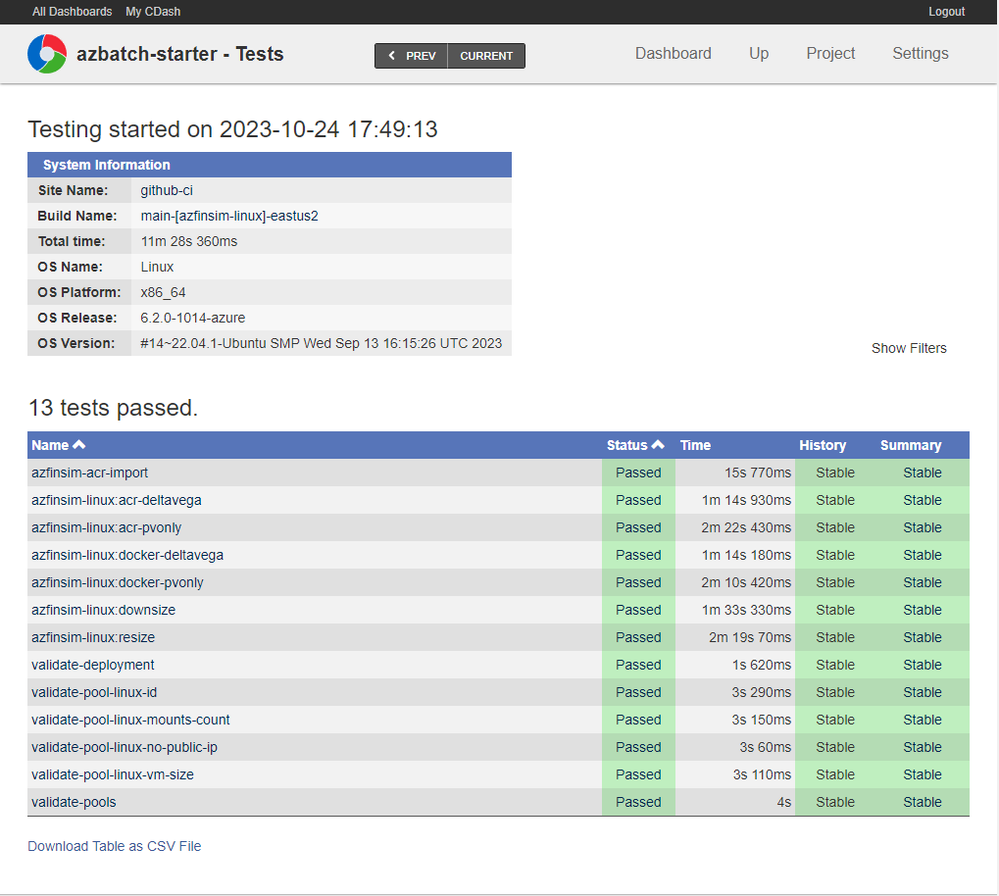Go to previous build with PREV
This screenshot has height=896, width=999.
pos(412,56)
